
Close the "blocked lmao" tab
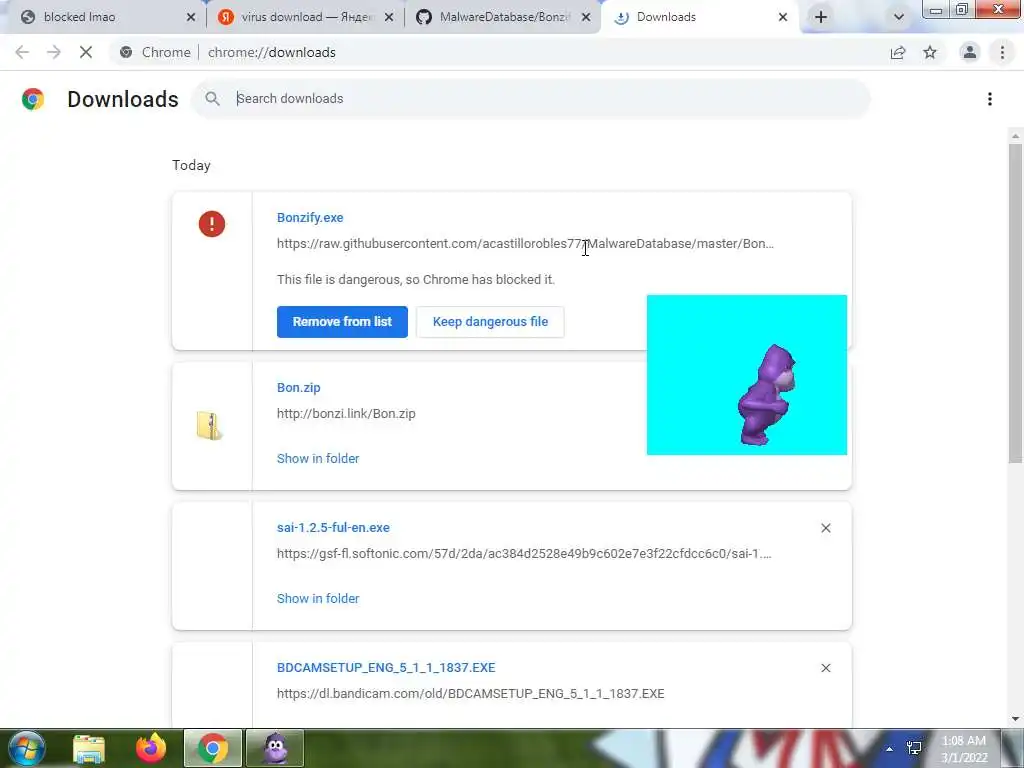[x=191, y=17]
